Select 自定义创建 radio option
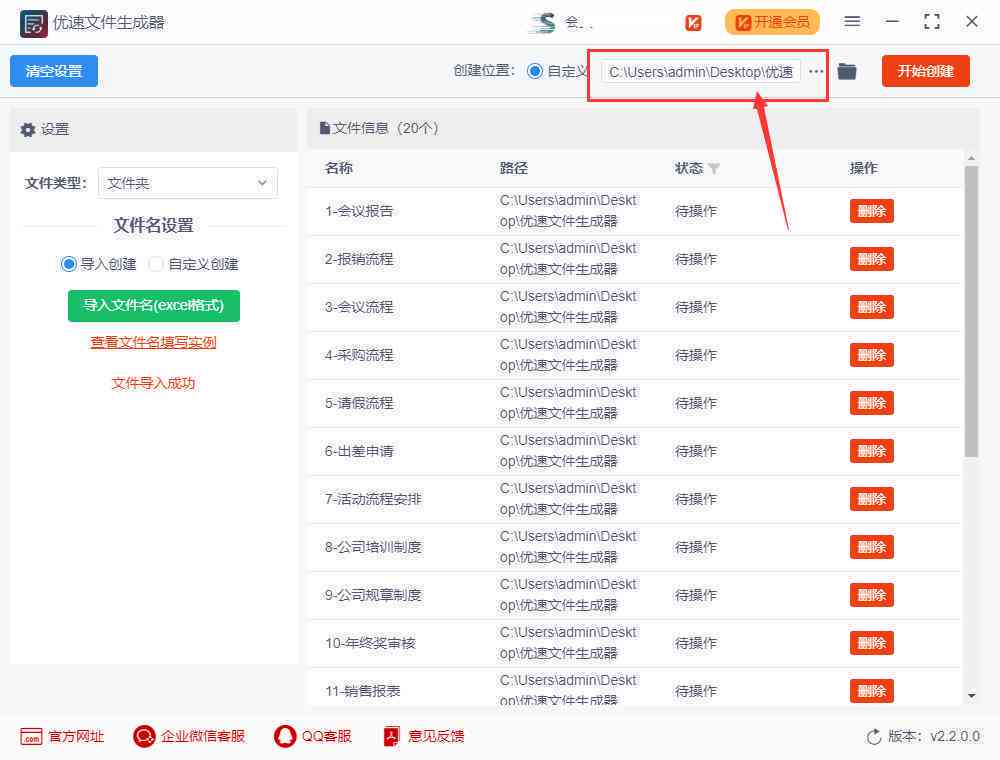 coord(156,264)
